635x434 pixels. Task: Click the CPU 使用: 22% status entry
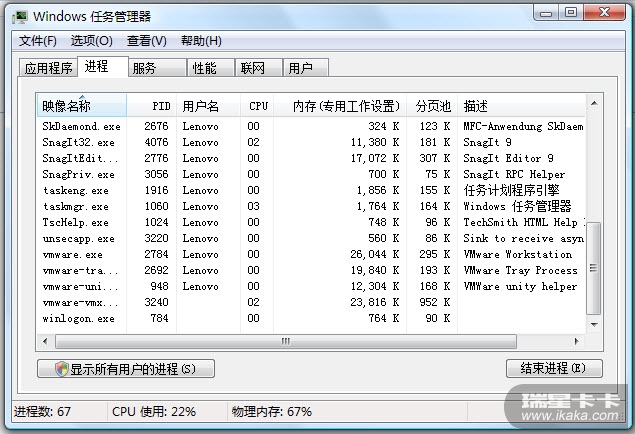(154, 412)
